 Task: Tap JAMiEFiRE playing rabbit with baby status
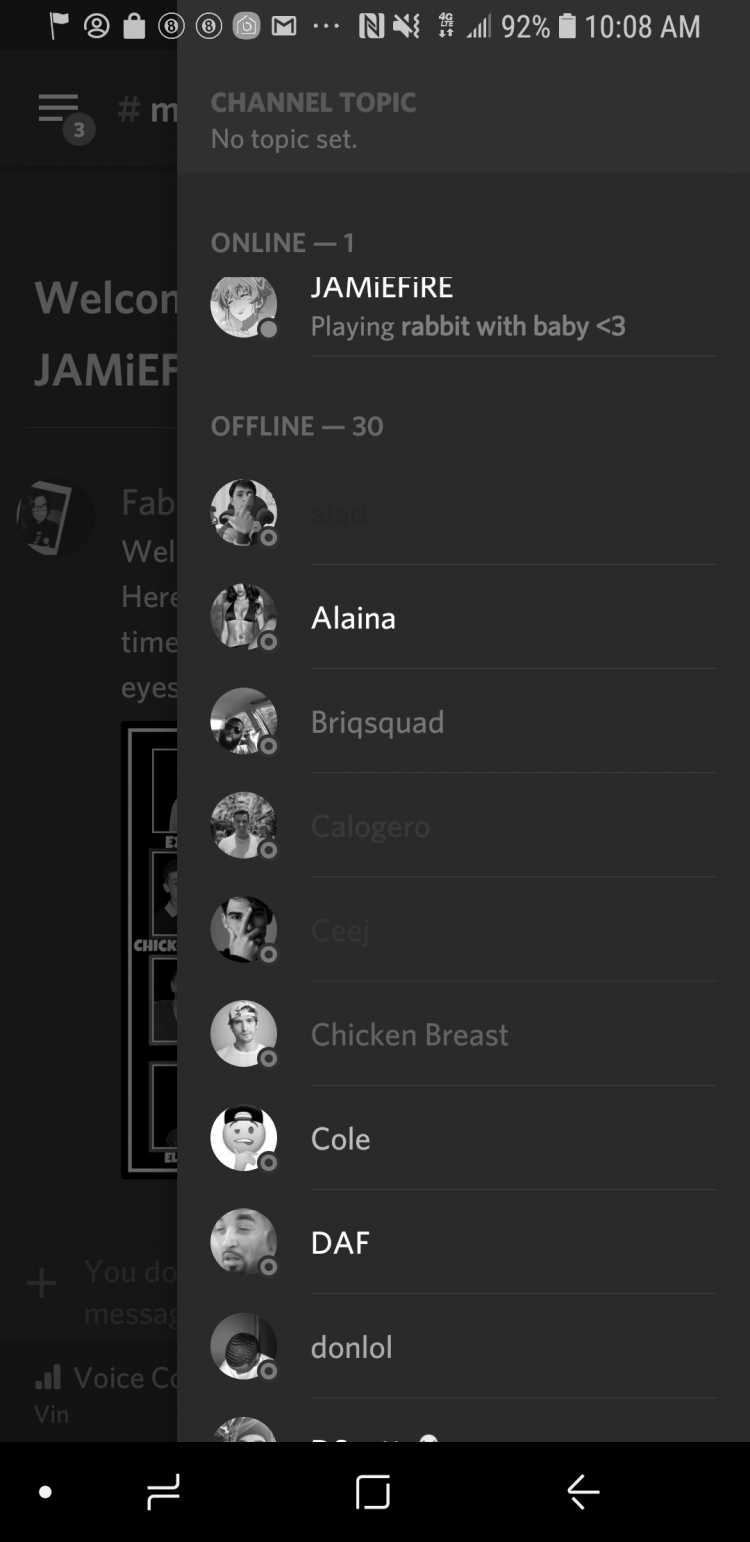coord(468,326)
